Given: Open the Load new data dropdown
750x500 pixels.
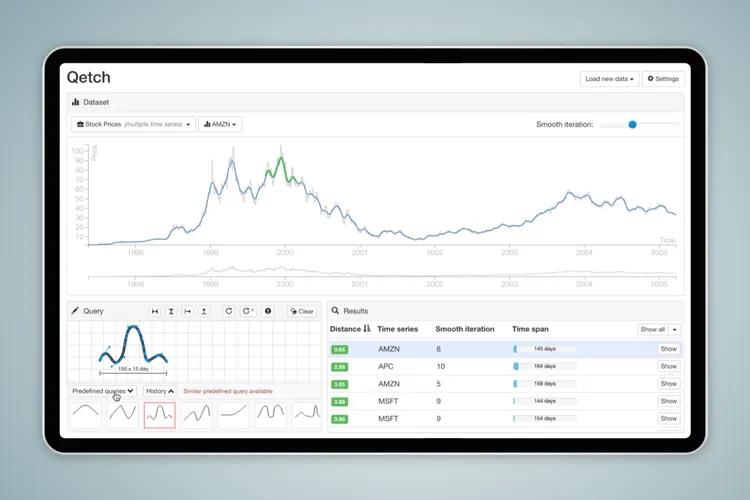Looking at the screenshot, I should (609, 79).
